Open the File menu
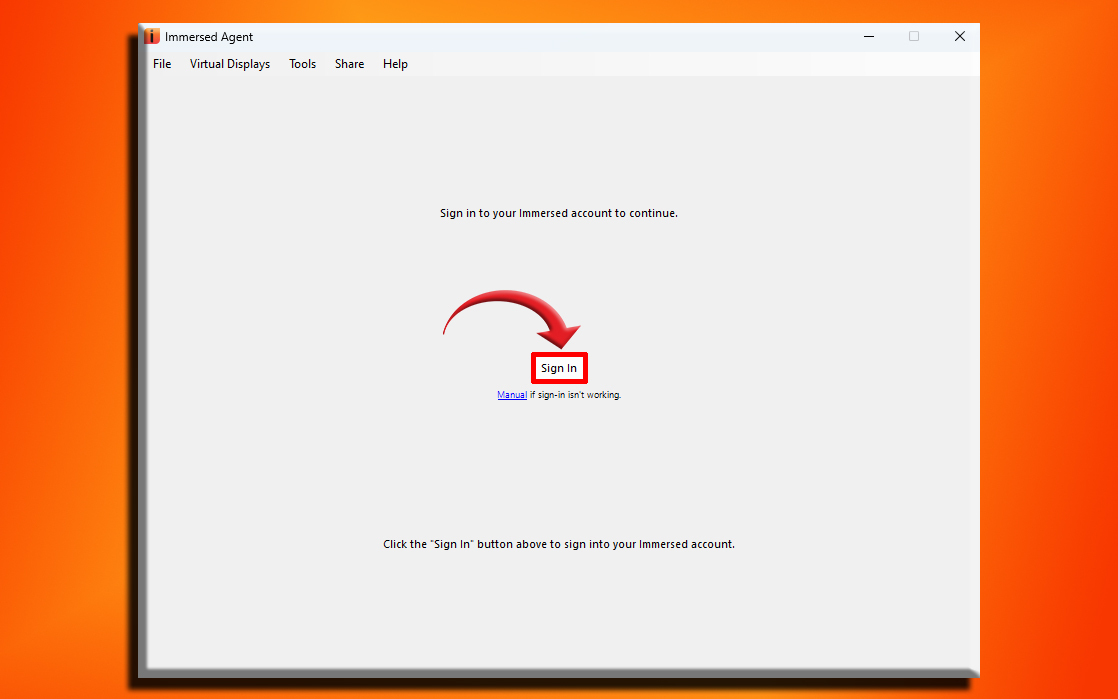 click(x=162, y=64)
